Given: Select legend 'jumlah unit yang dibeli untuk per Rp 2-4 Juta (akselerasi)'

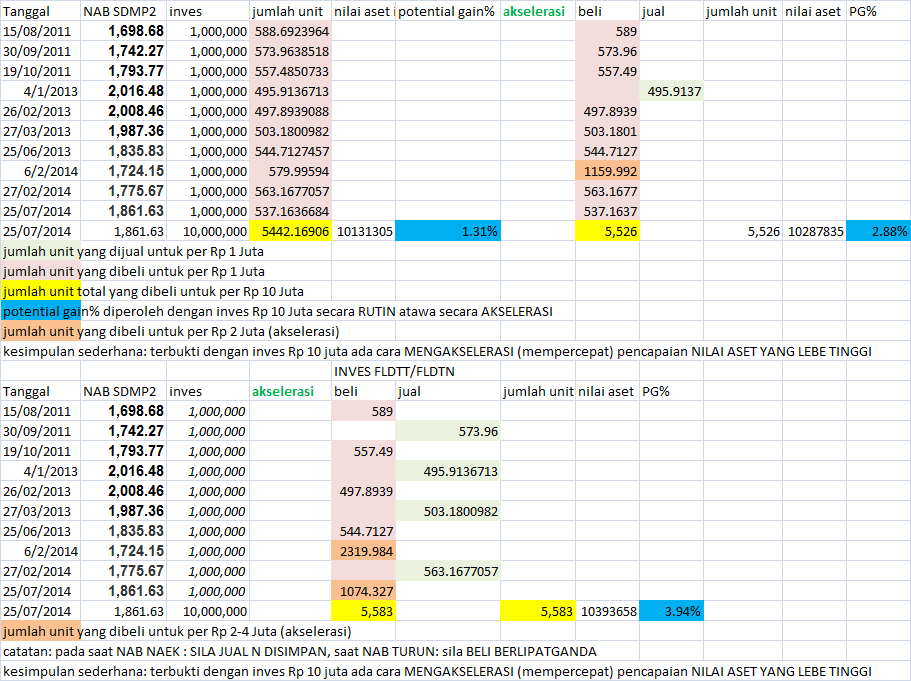Looking at the screenshot, I should point(177,632).
